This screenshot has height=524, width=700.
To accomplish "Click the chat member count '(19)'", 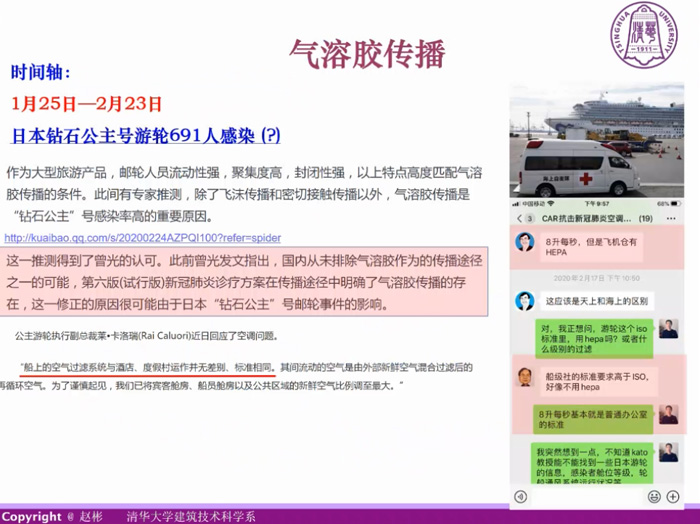I will click(x=646, y=218).
